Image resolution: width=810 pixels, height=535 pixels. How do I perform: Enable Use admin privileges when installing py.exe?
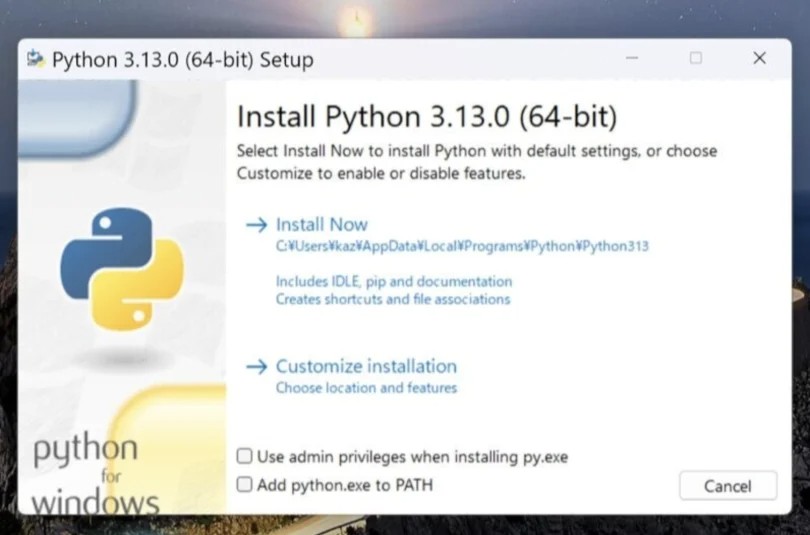pos(244,456)
